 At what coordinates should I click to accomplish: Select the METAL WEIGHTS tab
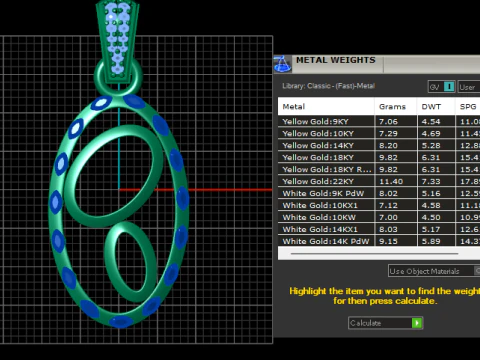(336, 60)
